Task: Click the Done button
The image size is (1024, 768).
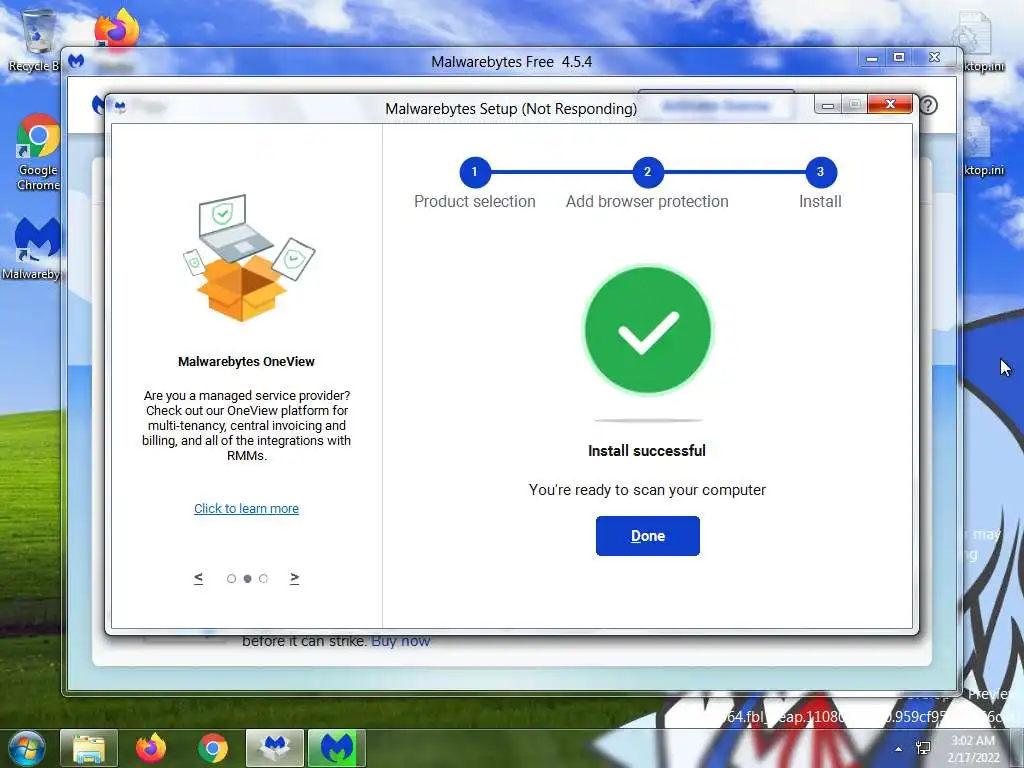Action: pos(647,536)
